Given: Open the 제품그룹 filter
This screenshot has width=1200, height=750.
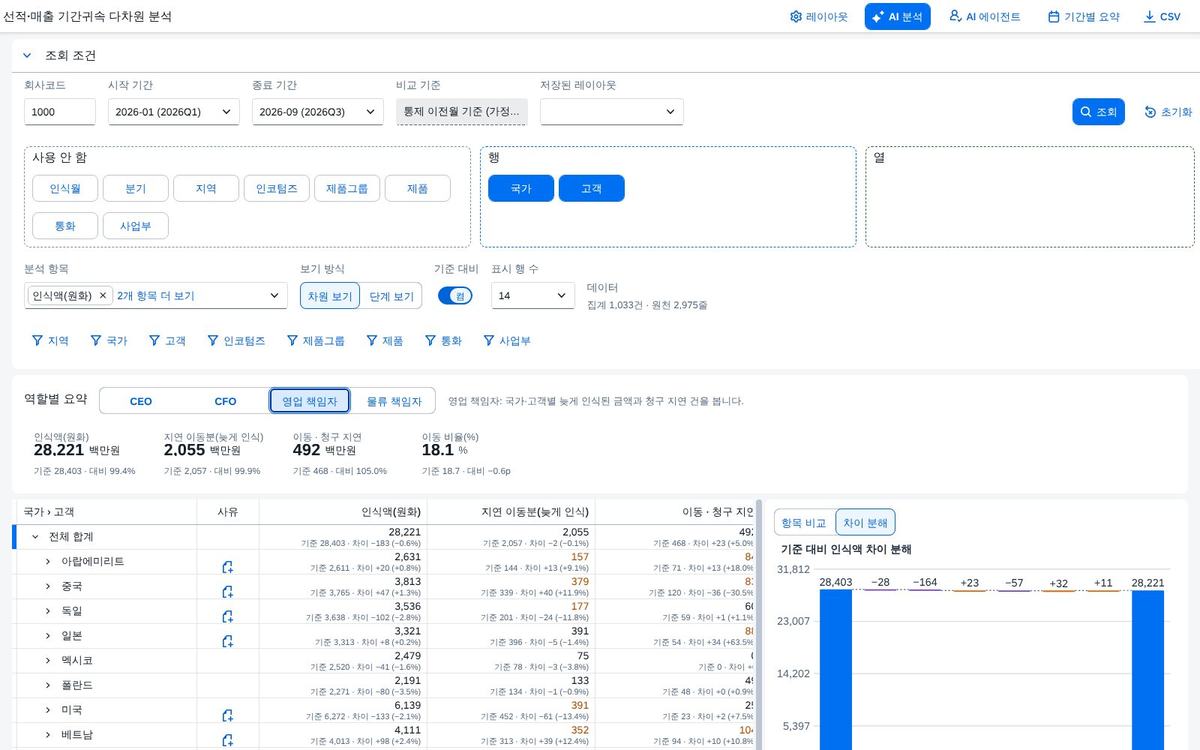Looking at the screenshot, I should 315,341.
